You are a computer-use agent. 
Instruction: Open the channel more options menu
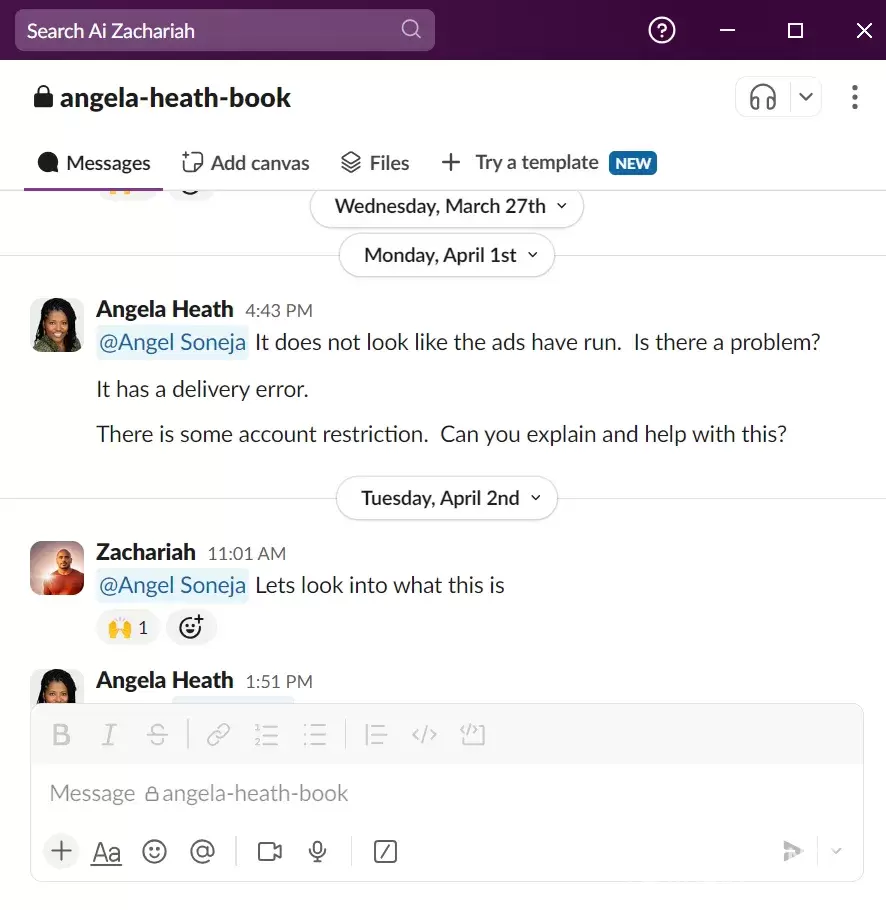[x=854, y=97]
